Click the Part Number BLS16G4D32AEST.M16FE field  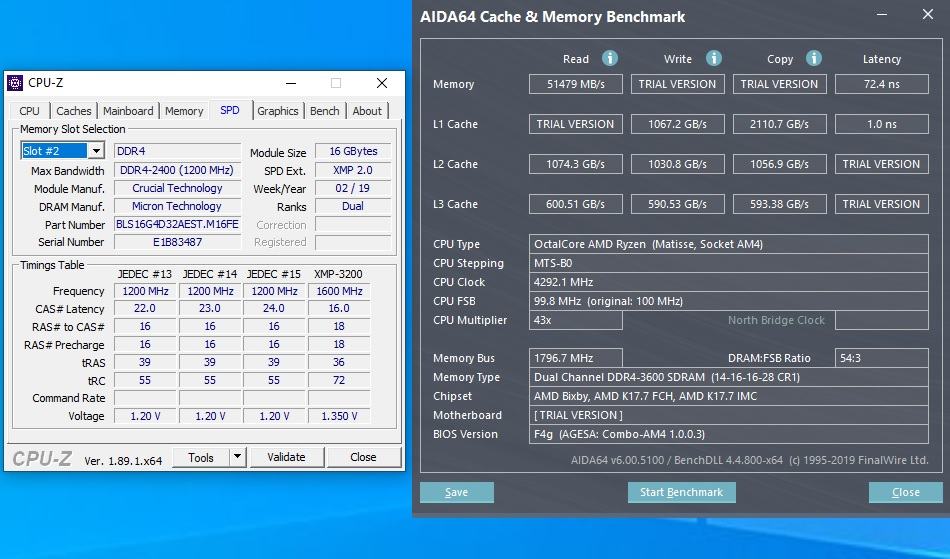[x=177, y=224]
